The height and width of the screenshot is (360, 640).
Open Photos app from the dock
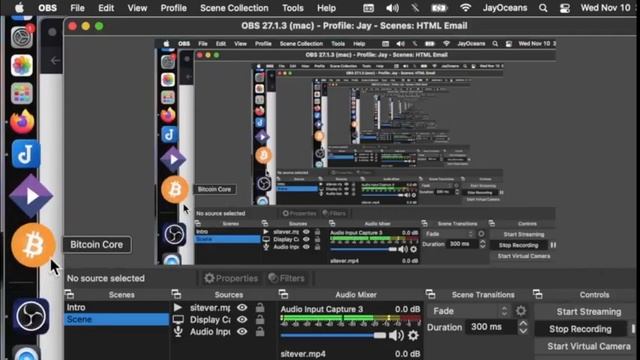[22, 65]
